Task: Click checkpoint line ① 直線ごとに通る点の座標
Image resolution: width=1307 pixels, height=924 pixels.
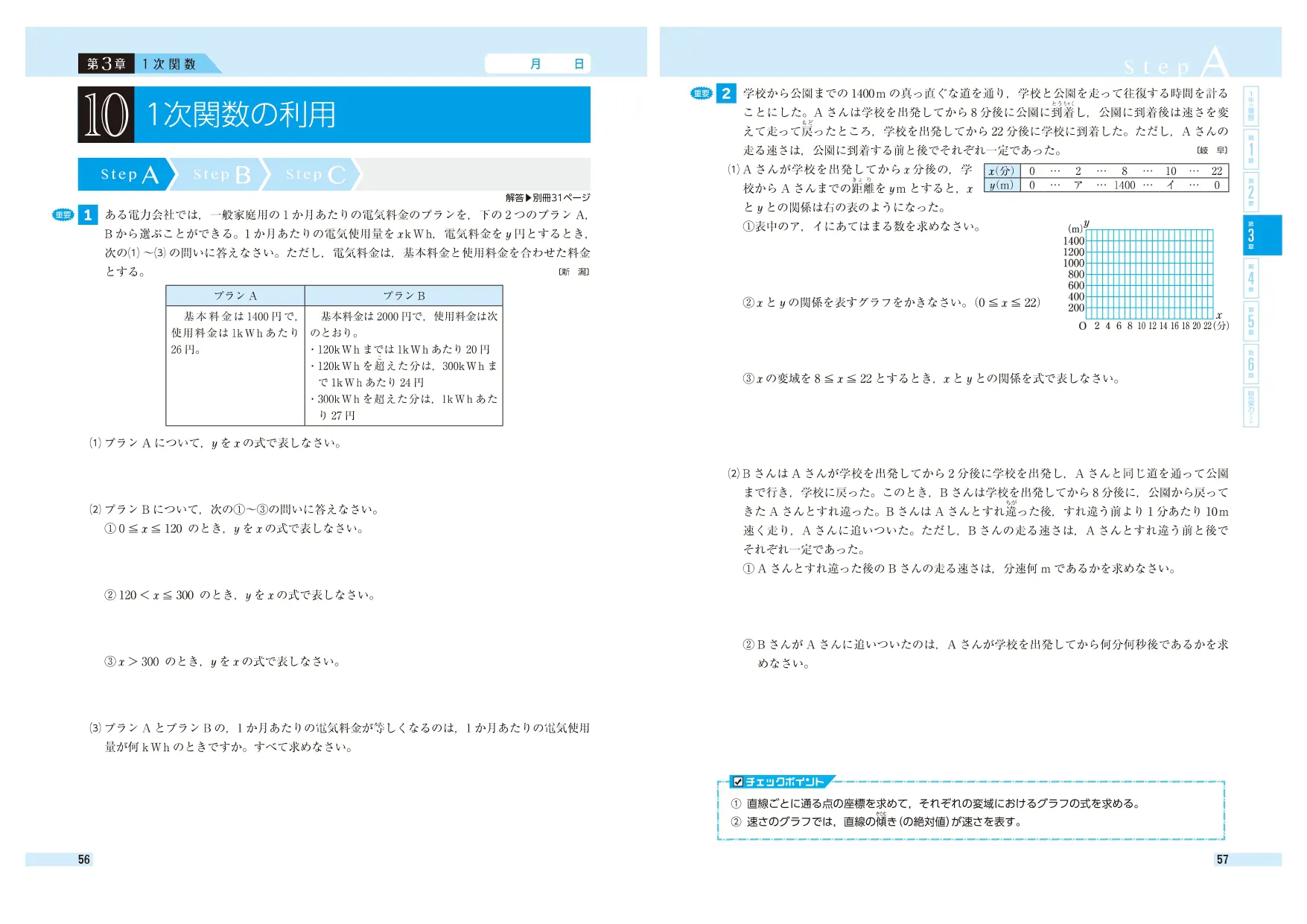Action: (x=936, y=803)
